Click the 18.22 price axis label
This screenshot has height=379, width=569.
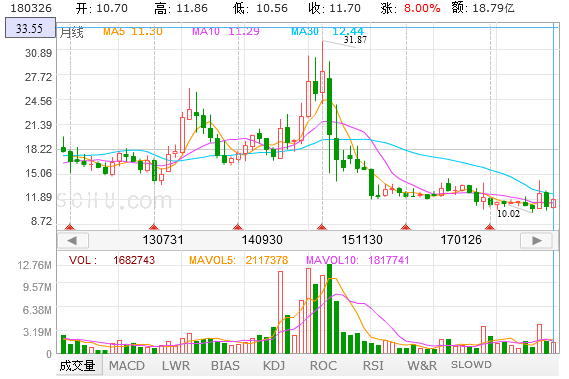click(38, 149)
